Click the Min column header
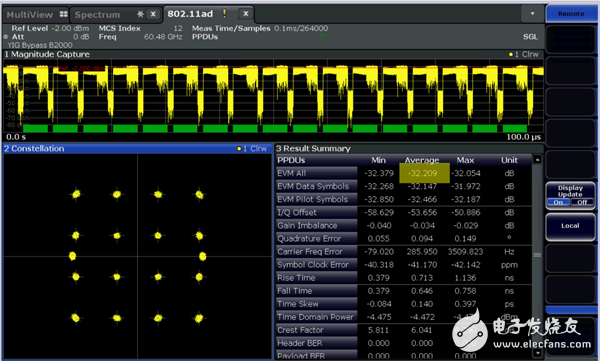 (x=378, y=160)
